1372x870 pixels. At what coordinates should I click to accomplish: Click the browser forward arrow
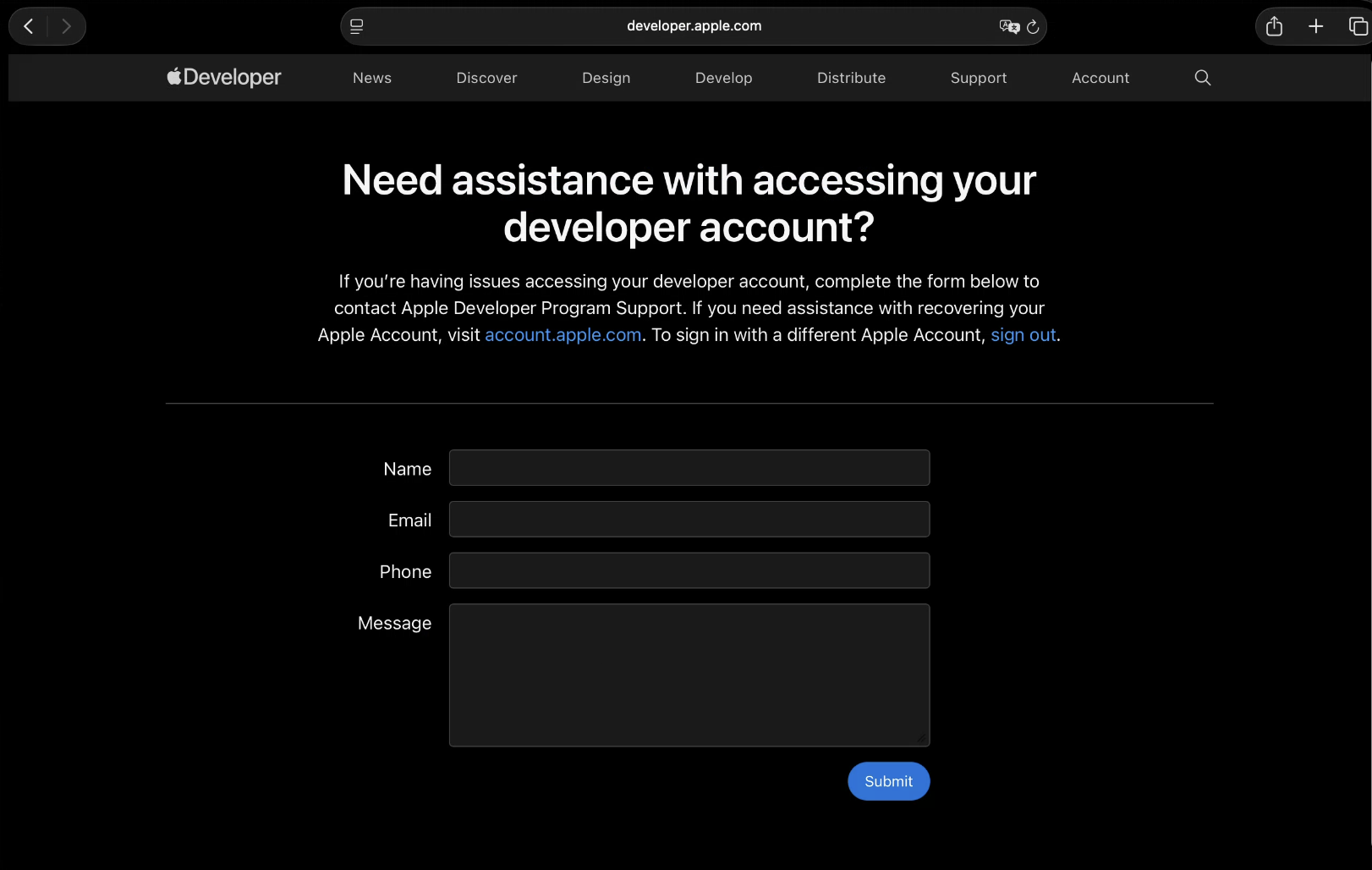(66, 26)
